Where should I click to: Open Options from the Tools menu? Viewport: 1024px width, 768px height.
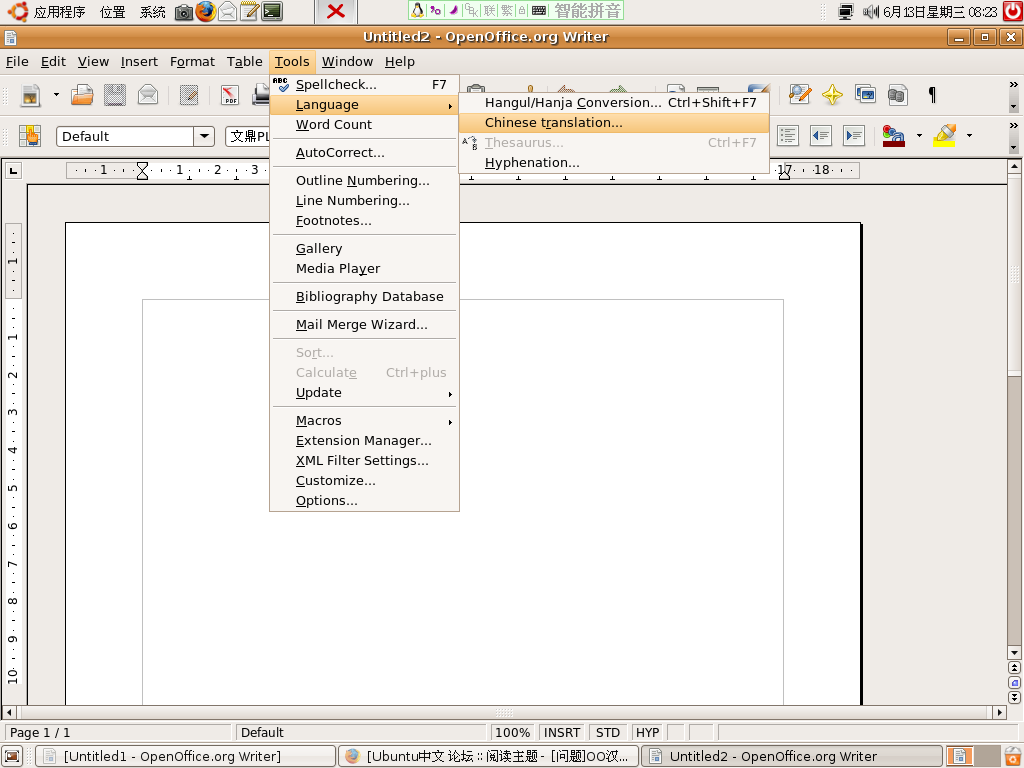pos(364,500)
